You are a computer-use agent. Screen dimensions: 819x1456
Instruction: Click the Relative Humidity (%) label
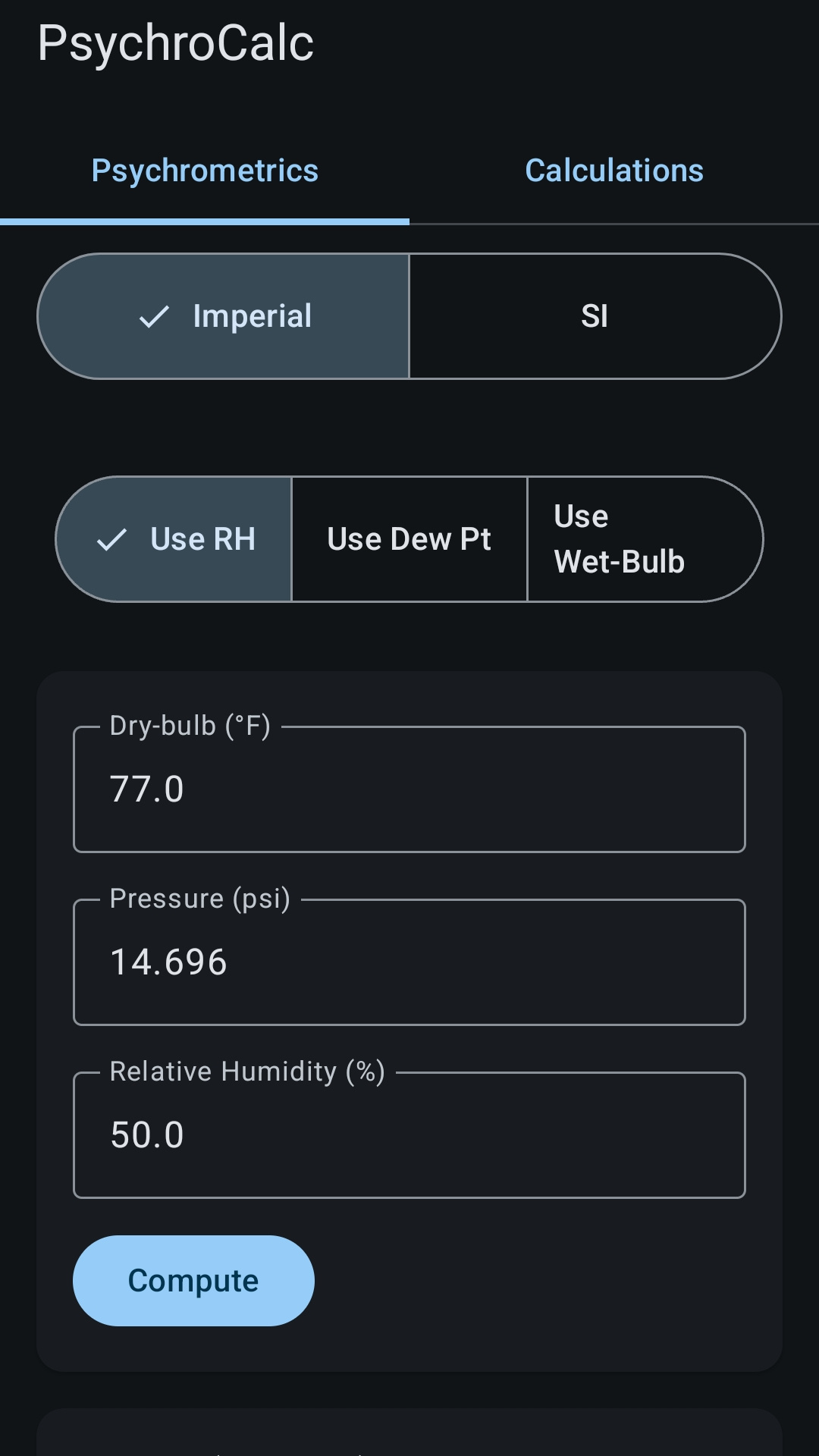[x=247, y=1072]
